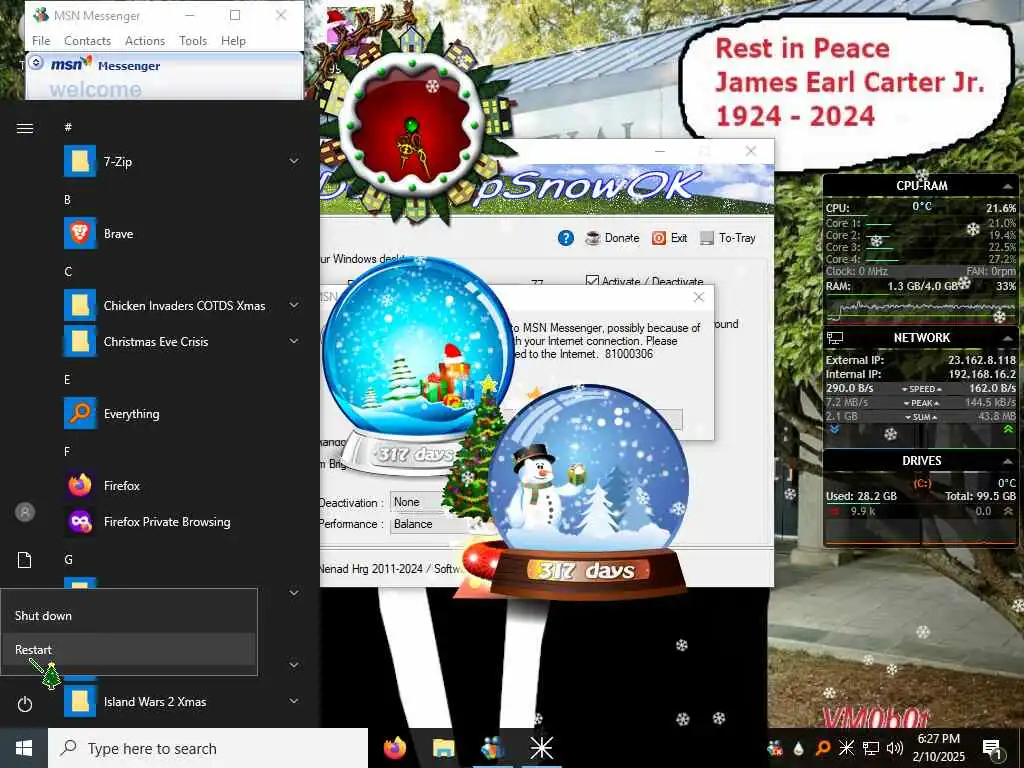Screen dimensions: 1024x768
Task: Open the MSN Messenger Tools menu
Action: click(193, 40)
